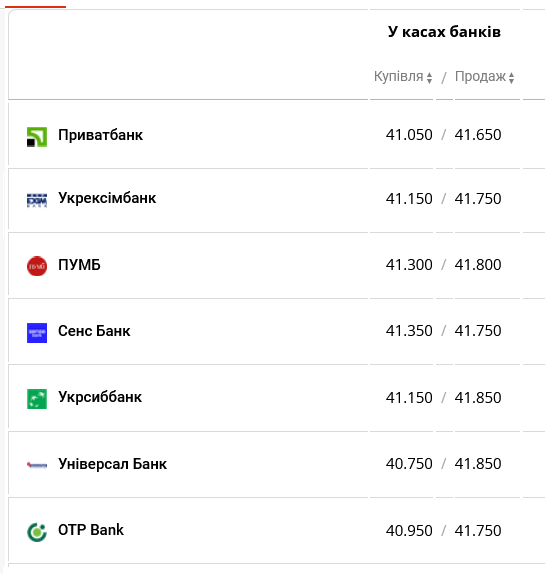The height and width of the screenshot is (574, 545).
Task: Open the OTP Bank link
Action: click(91, 530)
